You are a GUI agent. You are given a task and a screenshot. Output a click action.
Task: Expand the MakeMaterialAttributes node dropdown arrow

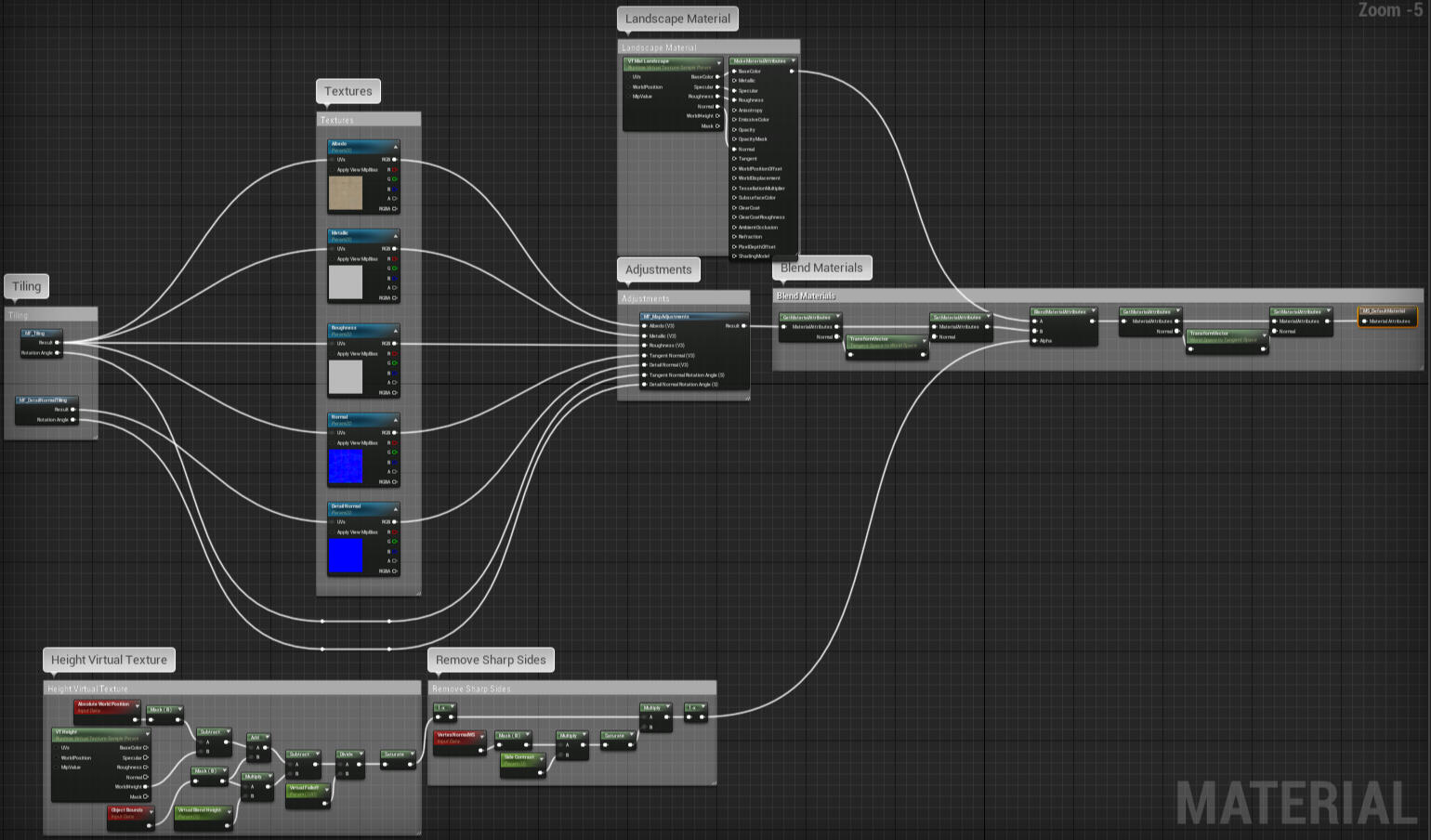point(793,61)
